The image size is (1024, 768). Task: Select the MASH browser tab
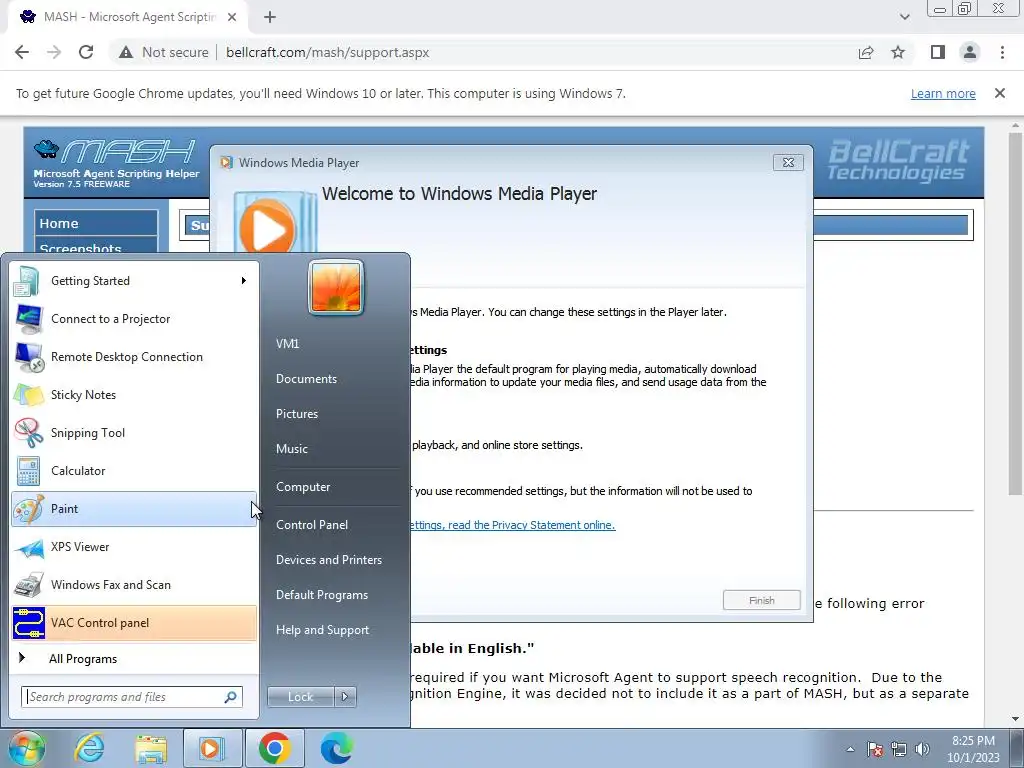[127, 17]
